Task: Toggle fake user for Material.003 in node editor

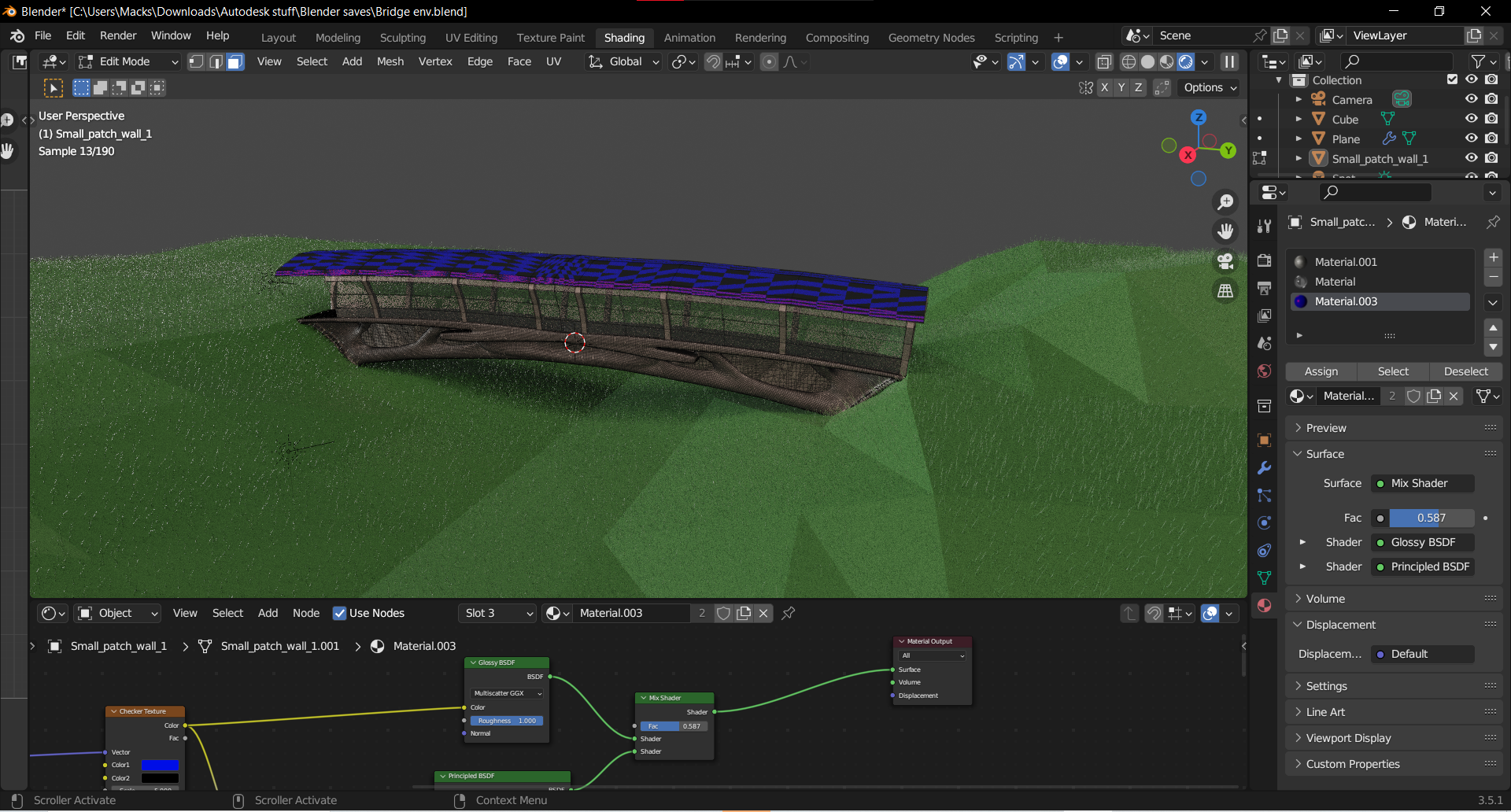Action: click(723, 613)
